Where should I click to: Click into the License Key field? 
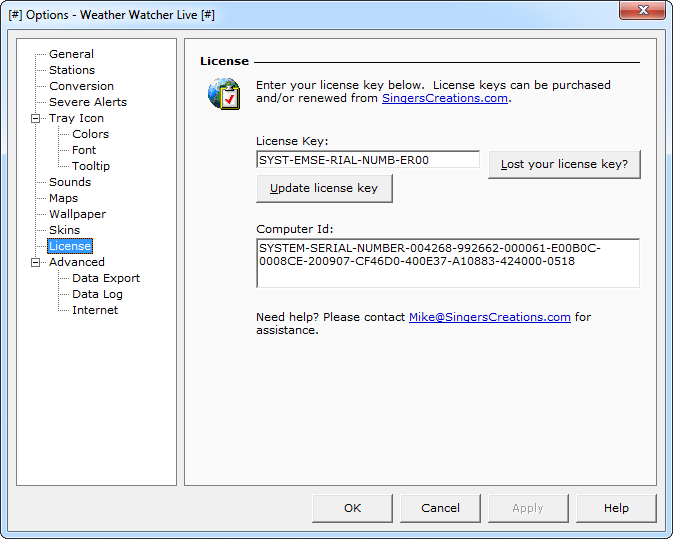[368, 160]
